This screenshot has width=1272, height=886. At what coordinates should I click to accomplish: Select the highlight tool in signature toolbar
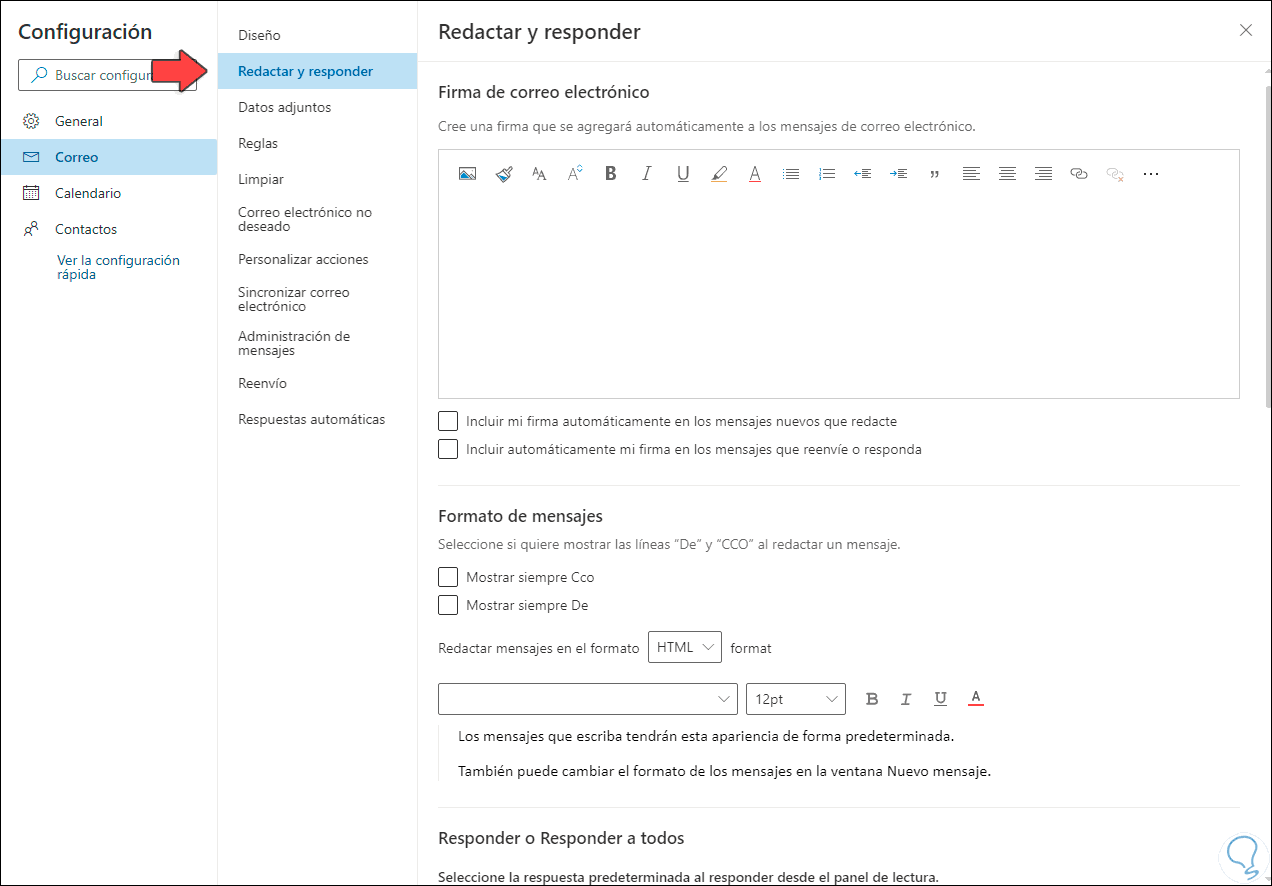pos(719,174)
